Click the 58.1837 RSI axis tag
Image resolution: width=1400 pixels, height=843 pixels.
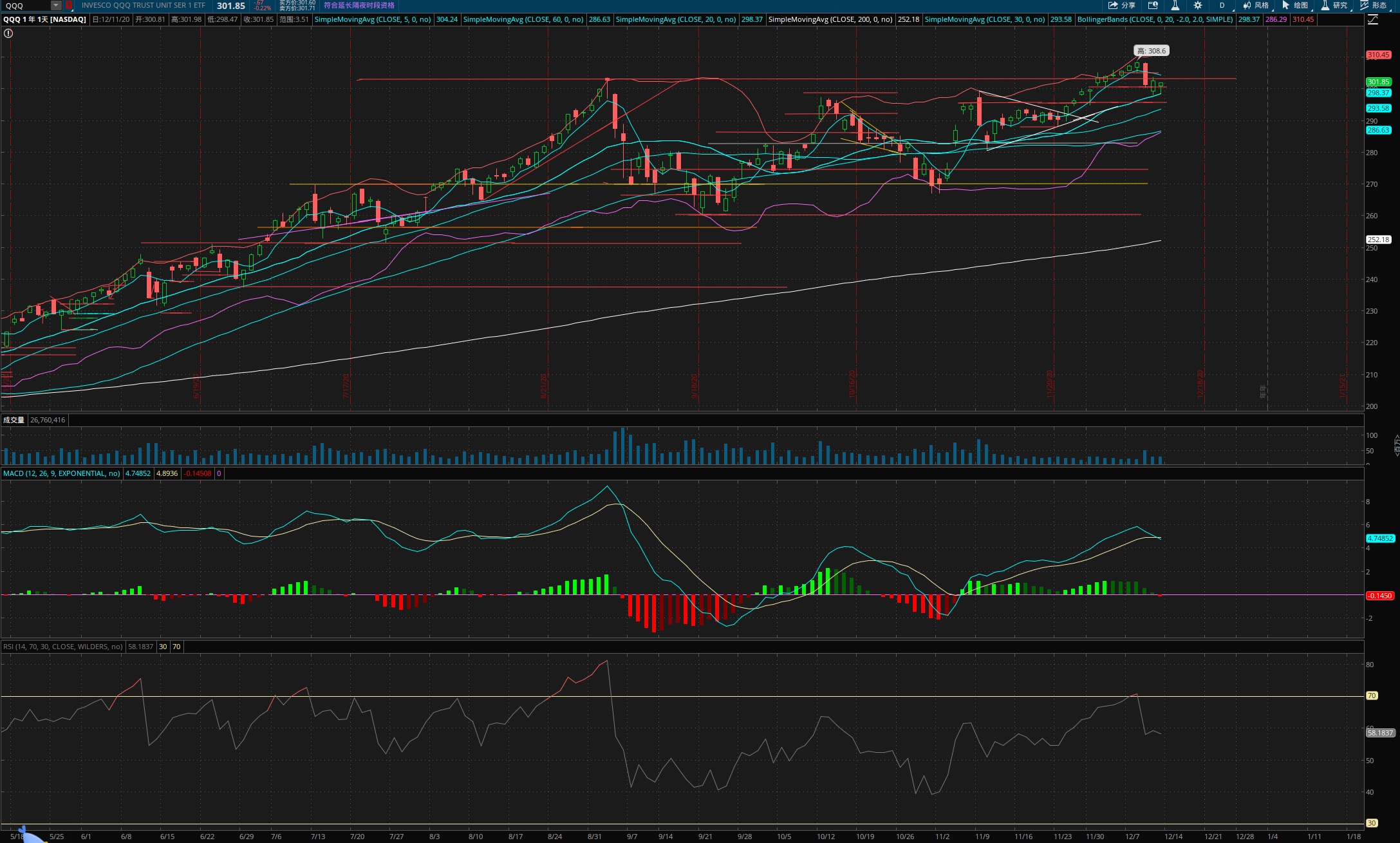(1380, 733)
